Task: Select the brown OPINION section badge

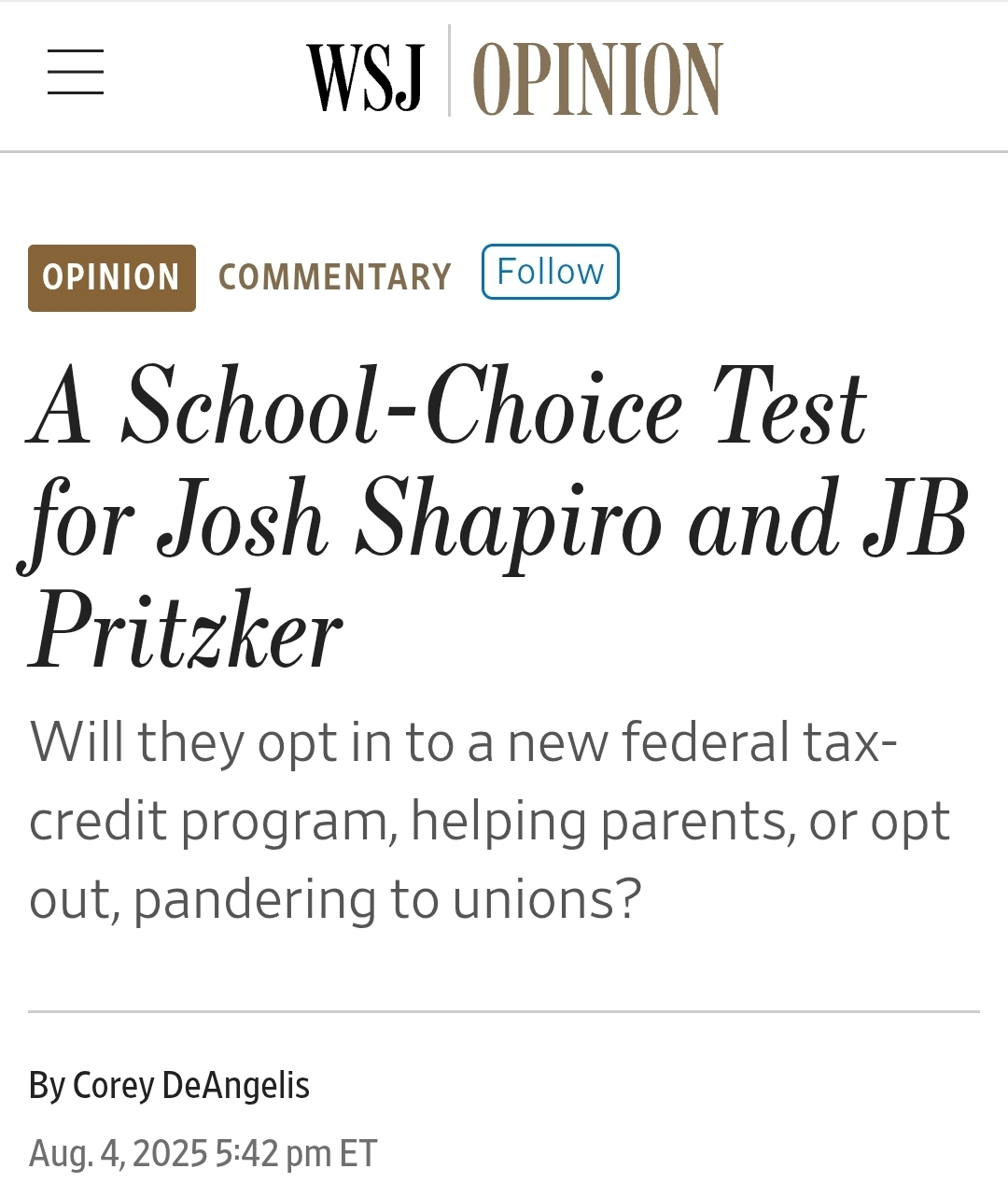Action: [112, 277]
